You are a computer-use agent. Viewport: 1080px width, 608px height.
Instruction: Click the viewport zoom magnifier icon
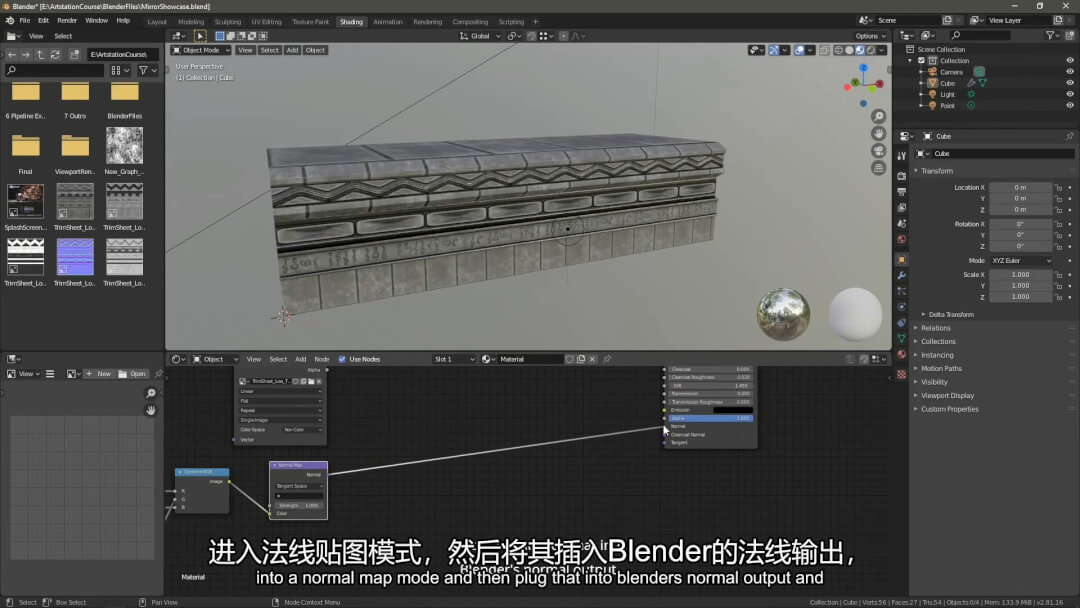click(878, 116)
